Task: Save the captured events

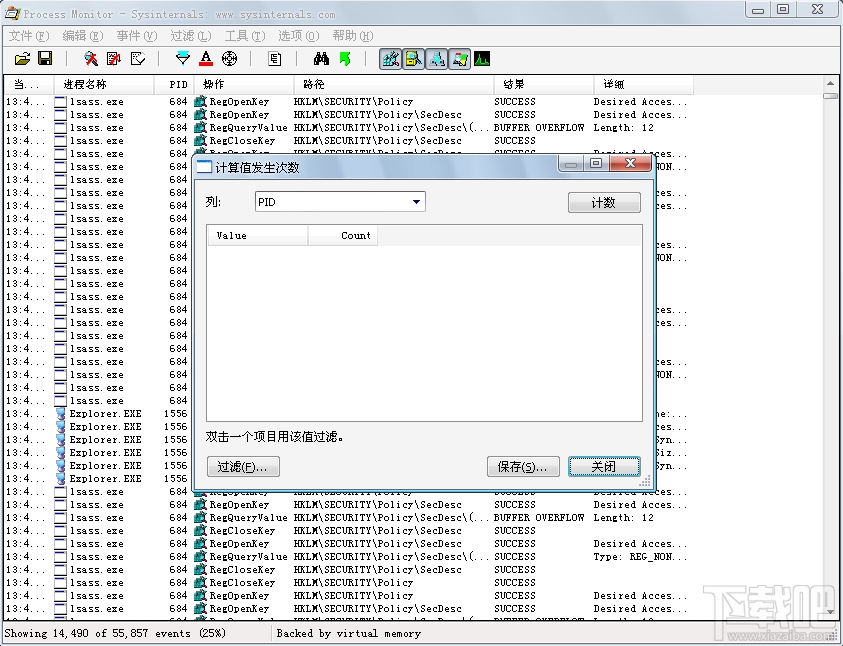Action: tap(45, 58)
